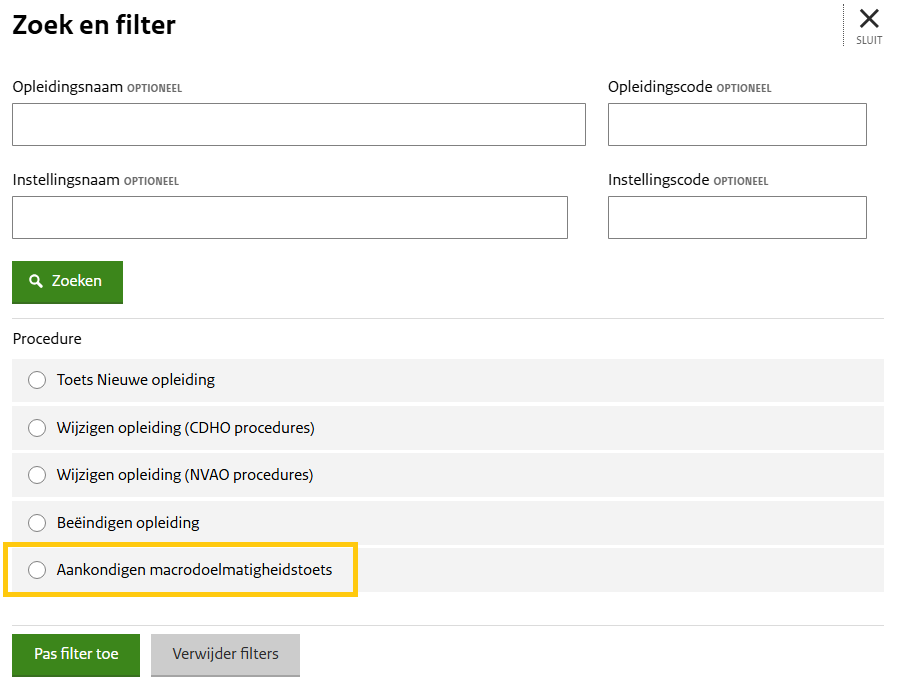Select the Beëindigen opleiding radio button
The width and height of the screenshot is (902, 681).
tap(37, 522)
